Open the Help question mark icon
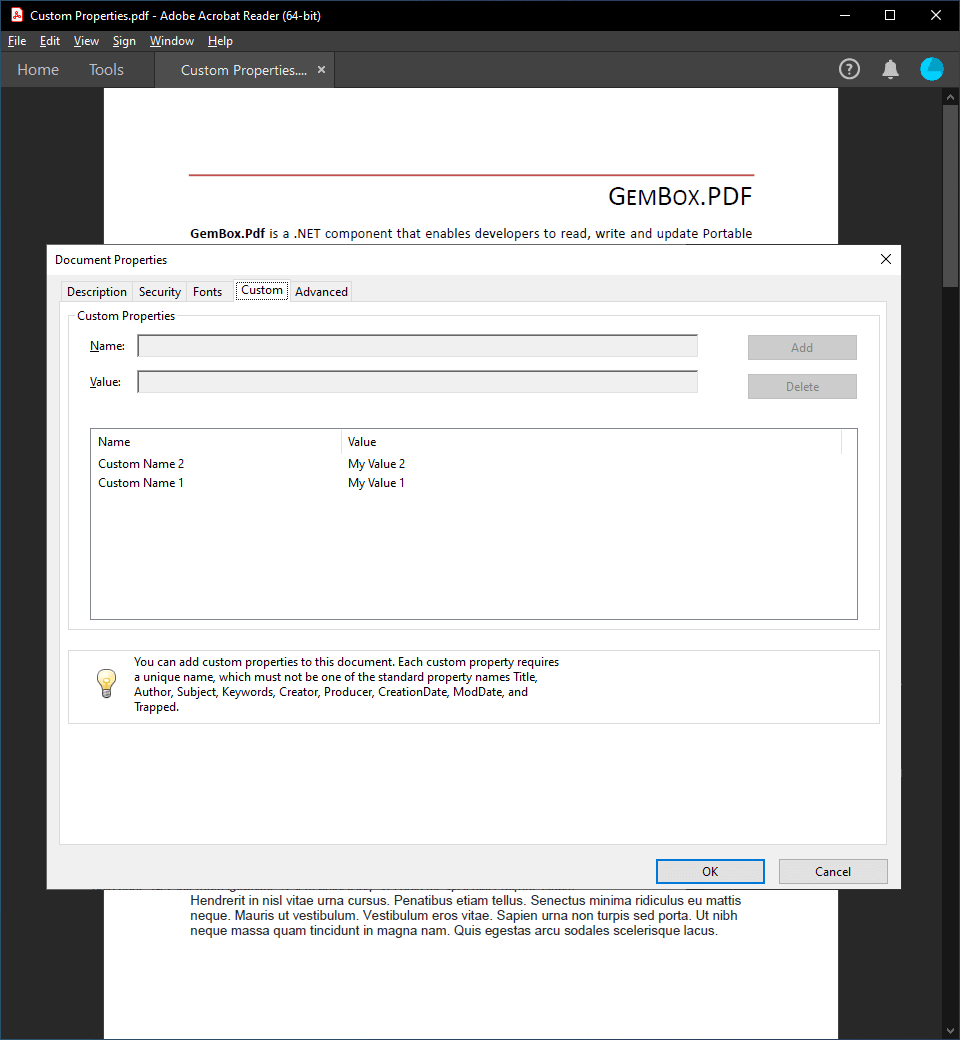 [x=849, y=69]
